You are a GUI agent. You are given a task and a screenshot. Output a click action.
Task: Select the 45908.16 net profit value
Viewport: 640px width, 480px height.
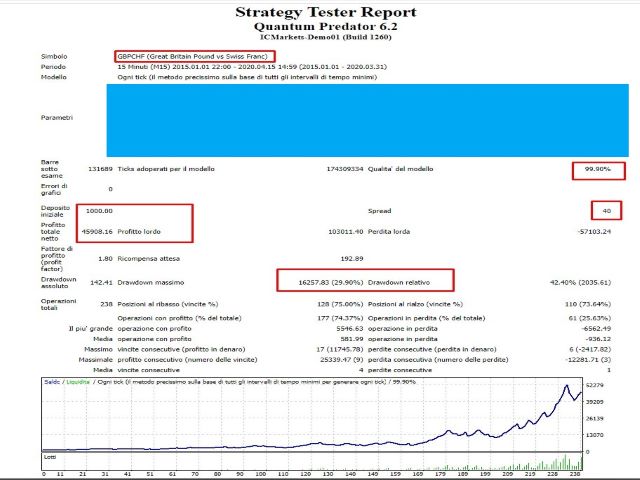pyautogui.click(x=97, y=231)
